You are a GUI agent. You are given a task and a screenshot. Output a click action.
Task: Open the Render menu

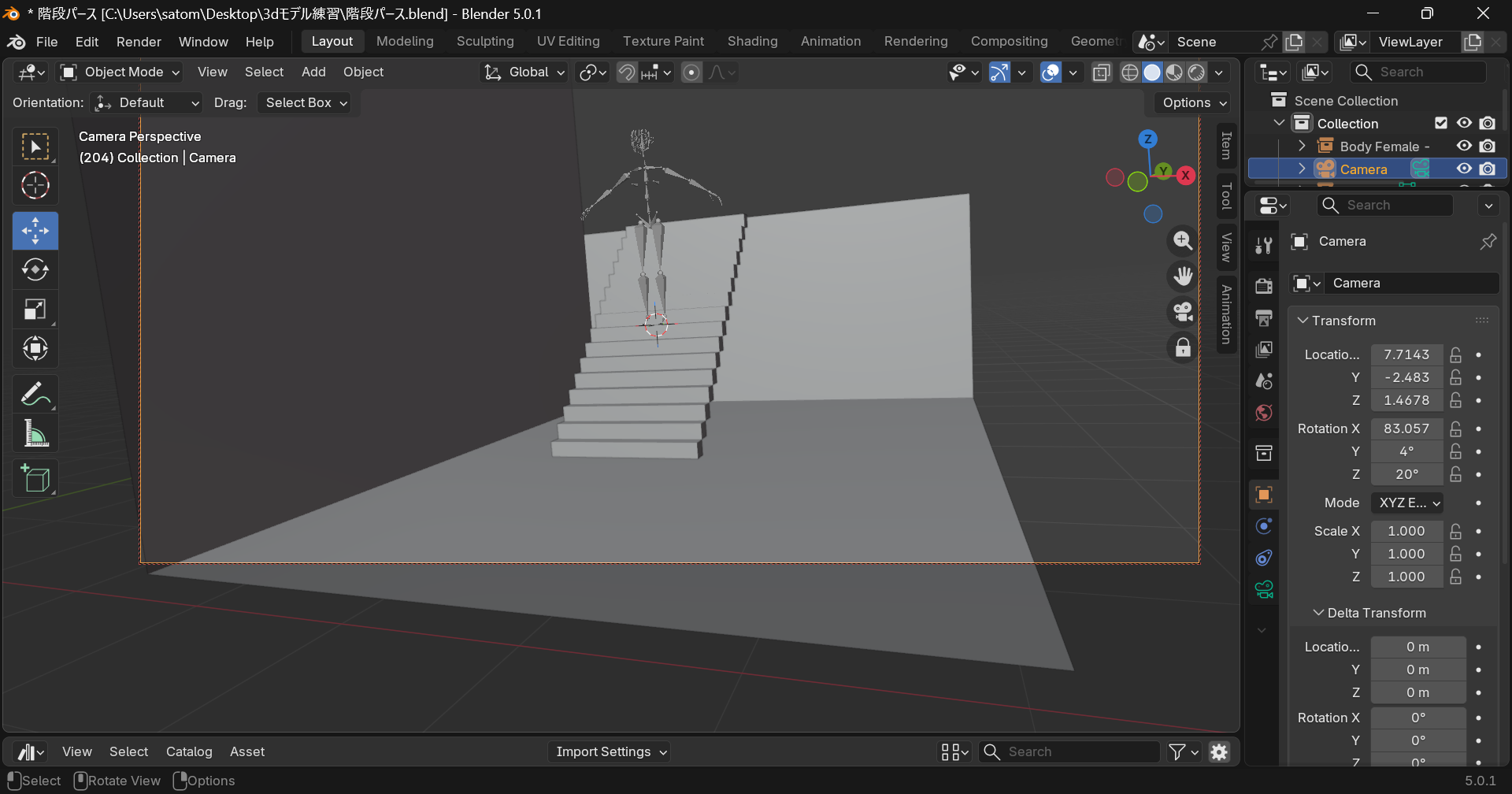click(x=139, y=42)
